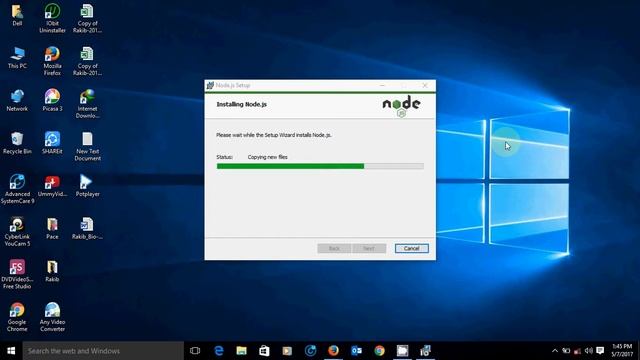The image size is (640, 360).
Task: Select the DVDVideoSoft Free Studio icon
Action: 17,274
